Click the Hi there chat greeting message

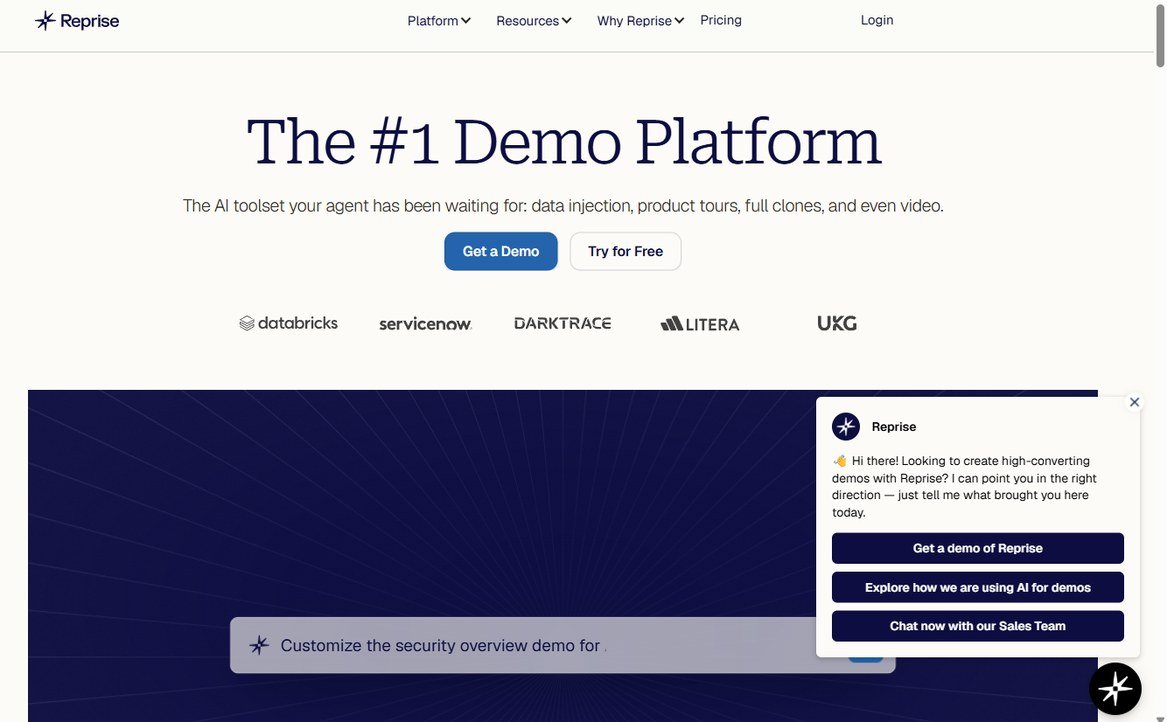(965, 486)
